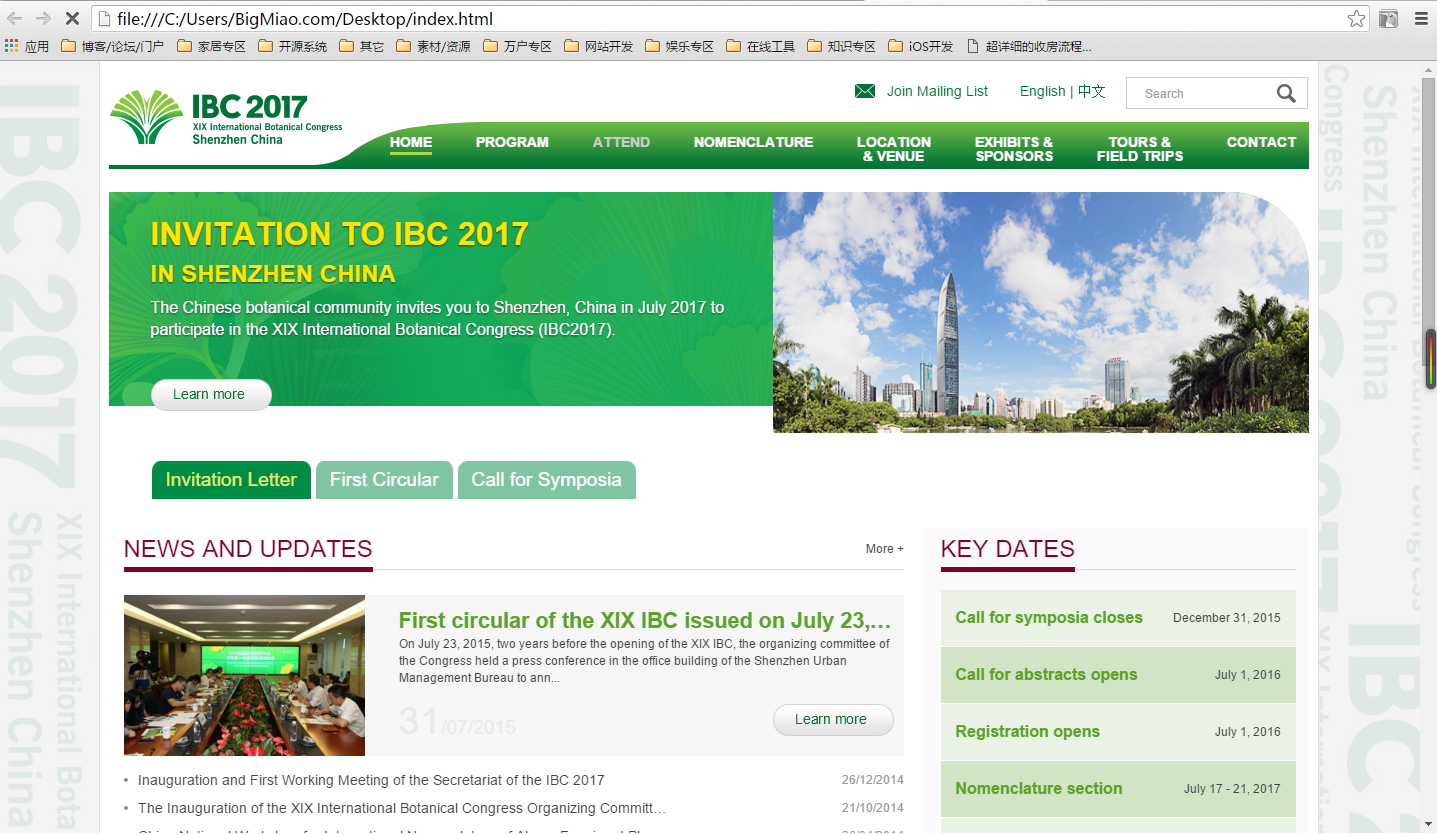Viewport: 1437px width, 835px height.
Task: Select the Call for Symposia tab
Action: [x=546, y=480]
